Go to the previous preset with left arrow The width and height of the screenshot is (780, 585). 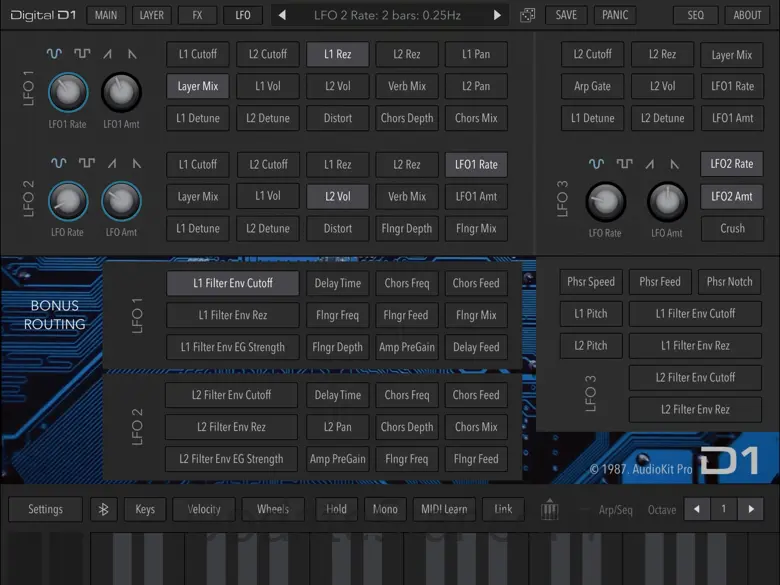point(282,15)
